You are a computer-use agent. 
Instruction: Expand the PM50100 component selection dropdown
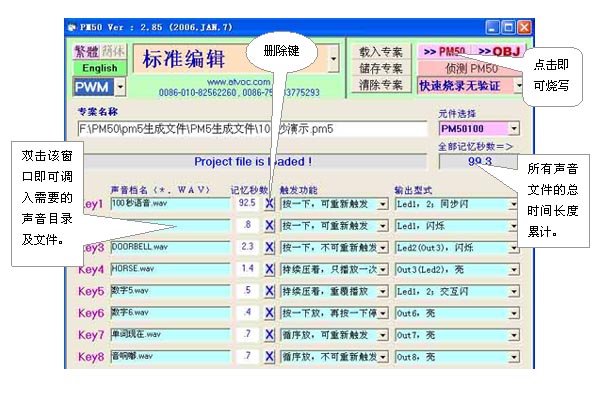pyautogui.click(x=514, y=129)
